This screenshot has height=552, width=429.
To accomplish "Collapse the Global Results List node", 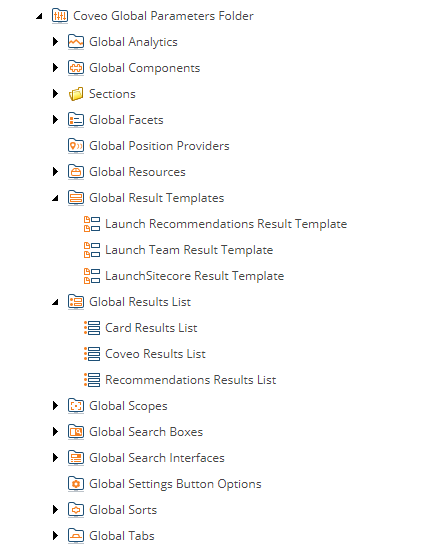I will [x=55, y=302].
